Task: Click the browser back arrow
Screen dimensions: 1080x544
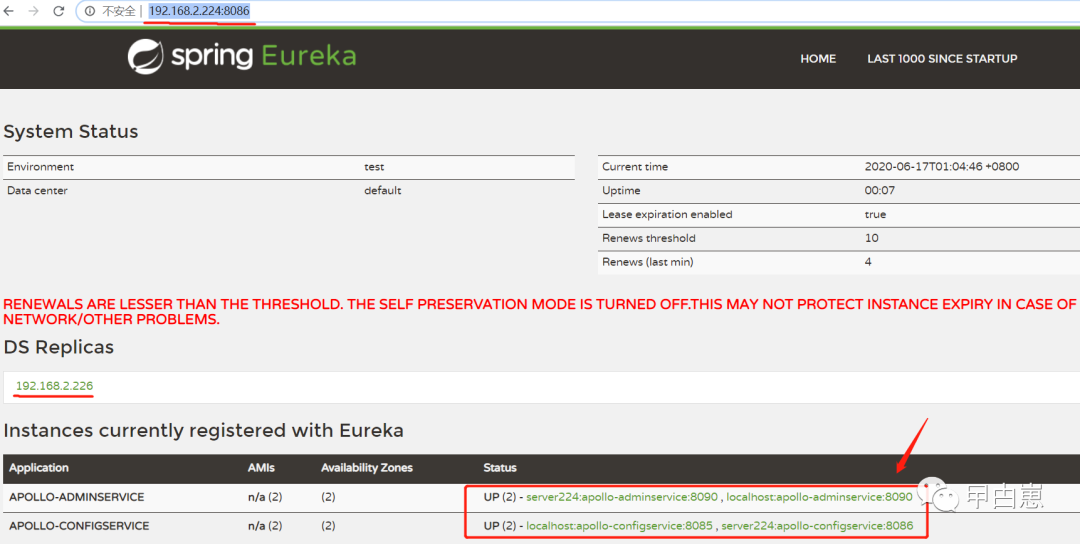Action: point(9,11)
